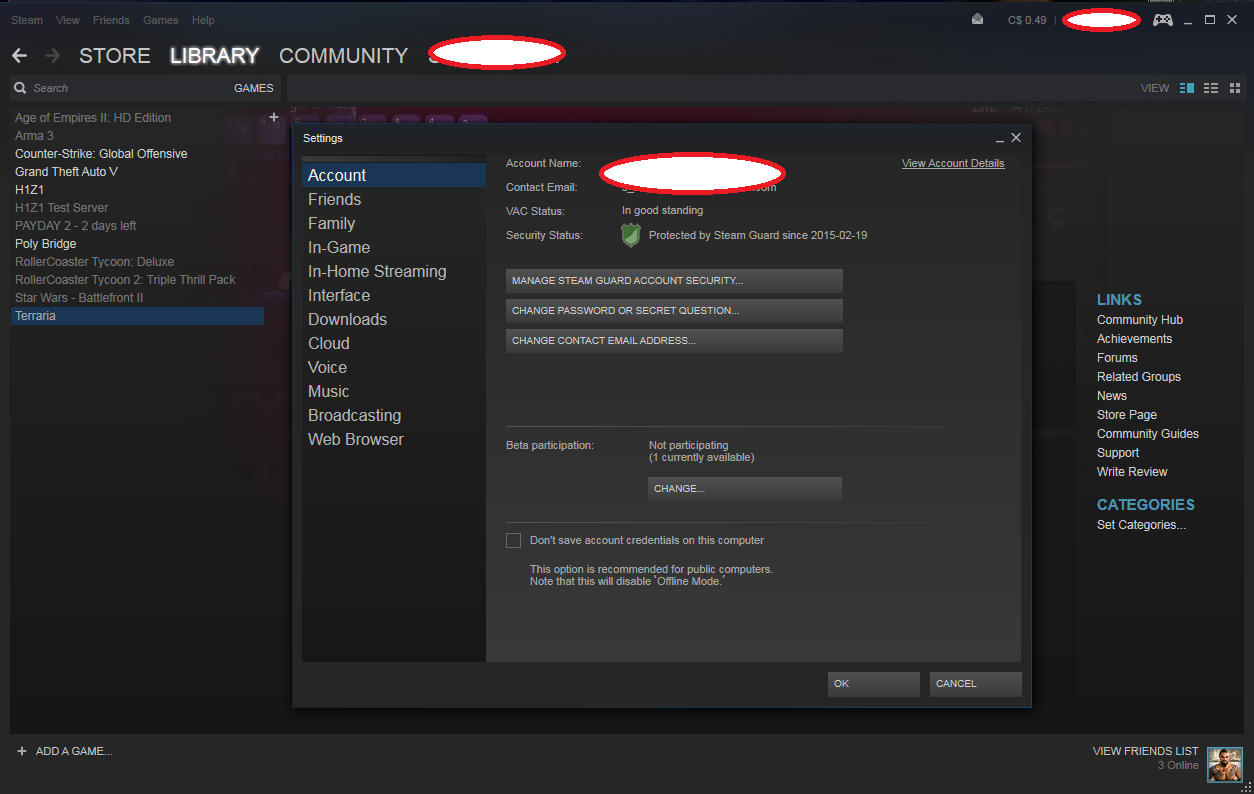Viewport: 1254px width, 794px height.
Task: Open View Account Details link
Action: pyautogui.click(x=953, y=163)
